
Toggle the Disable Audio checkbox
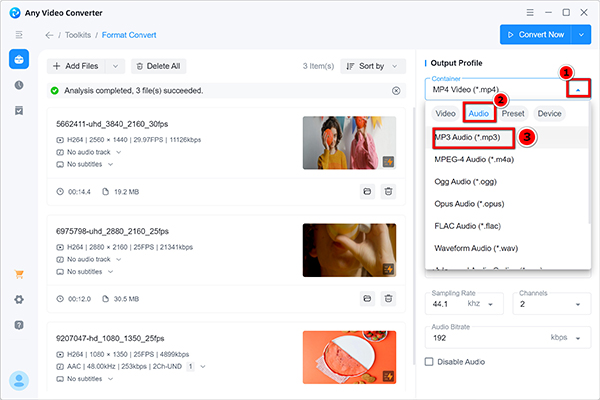click(x=429, y=362)
